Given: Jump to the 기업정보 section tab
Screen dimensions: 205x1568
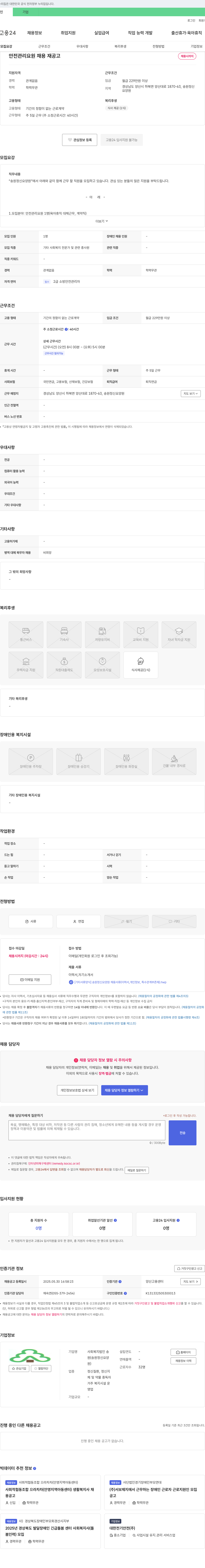Looking at the screenshot, I should coord(196,46).
